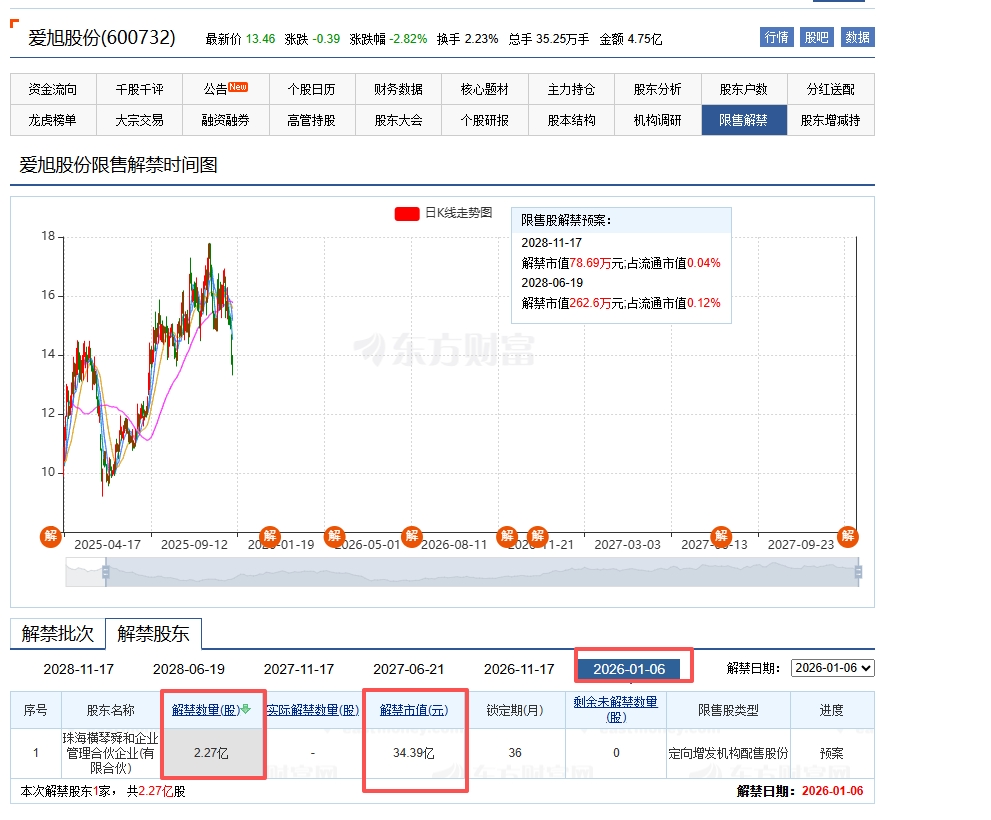Click the 最新价 13.46 quote value
Screen dimensions: 991x820
[260, 39]
